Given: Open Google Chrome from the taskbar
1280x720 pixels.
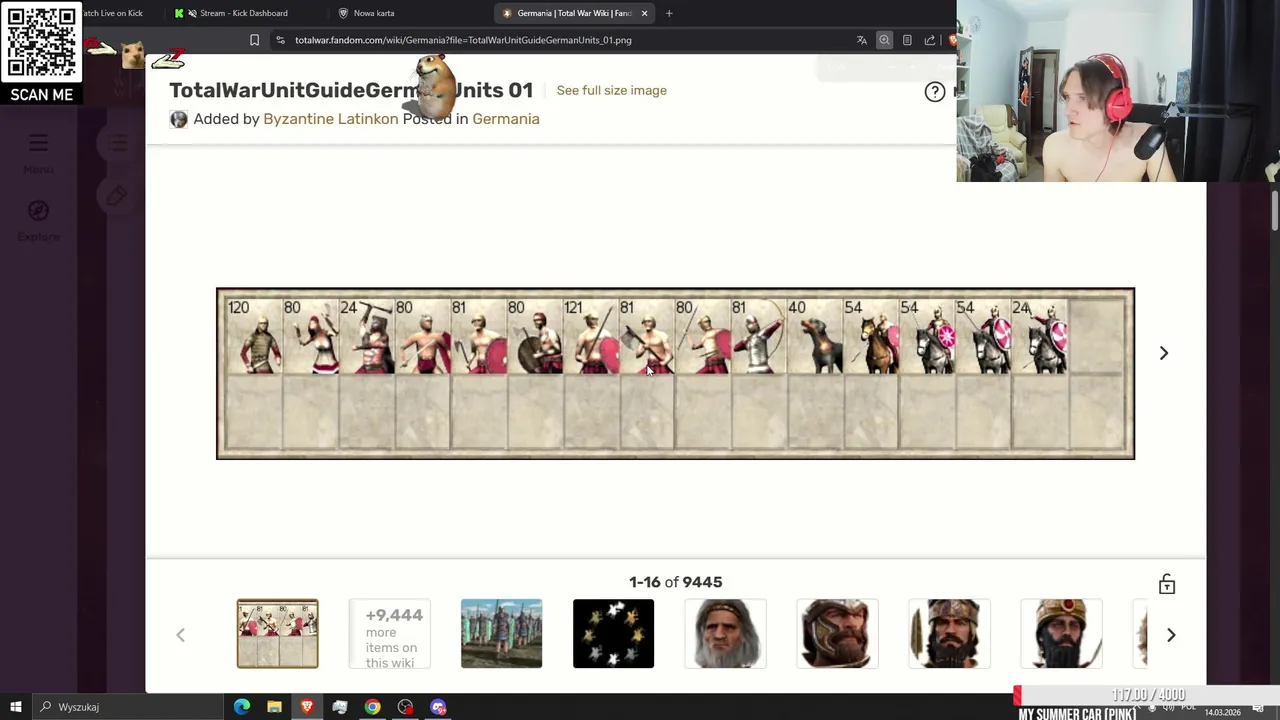Looking at the screenshot, I should tap(372, 707).
